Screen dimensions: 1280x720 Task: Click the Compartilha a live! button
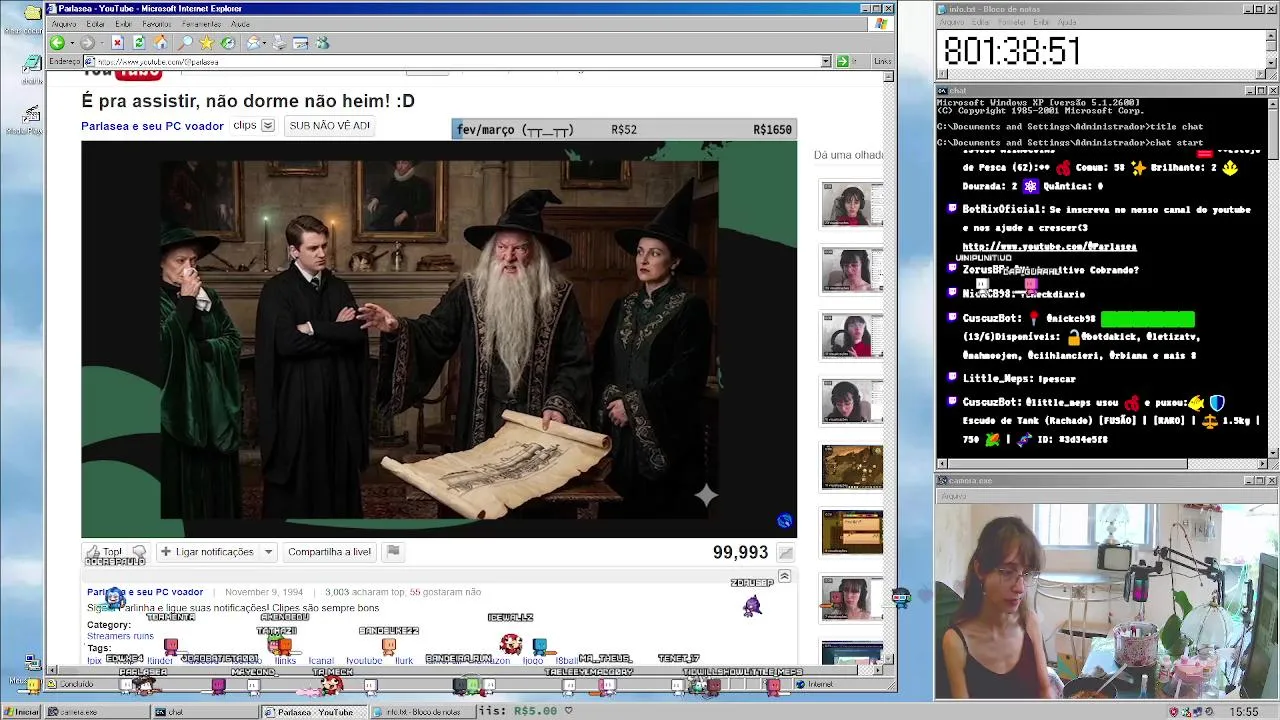coord(329,552)
